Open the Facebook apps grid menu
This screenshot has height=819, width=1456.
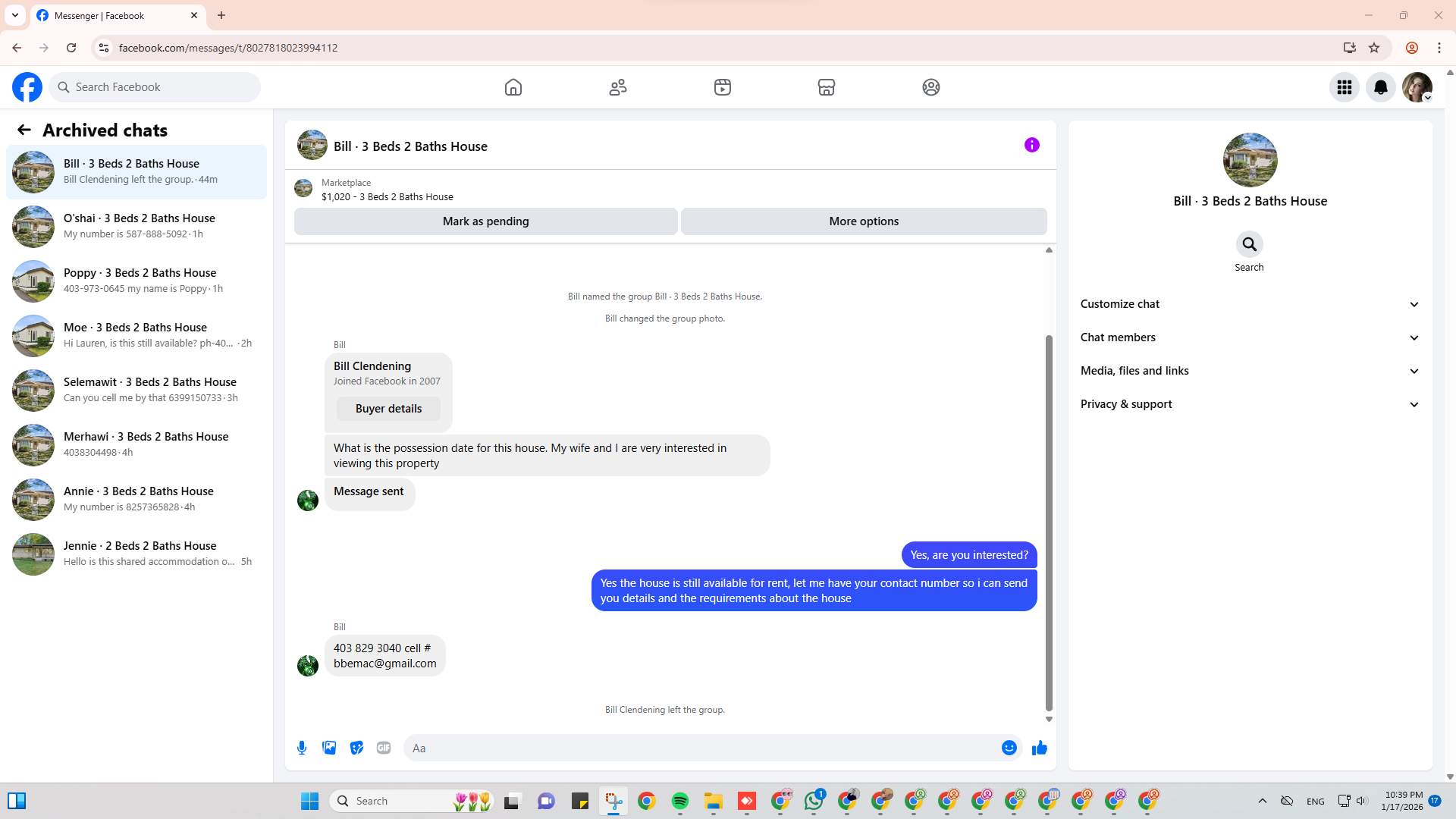[1344, 87]
